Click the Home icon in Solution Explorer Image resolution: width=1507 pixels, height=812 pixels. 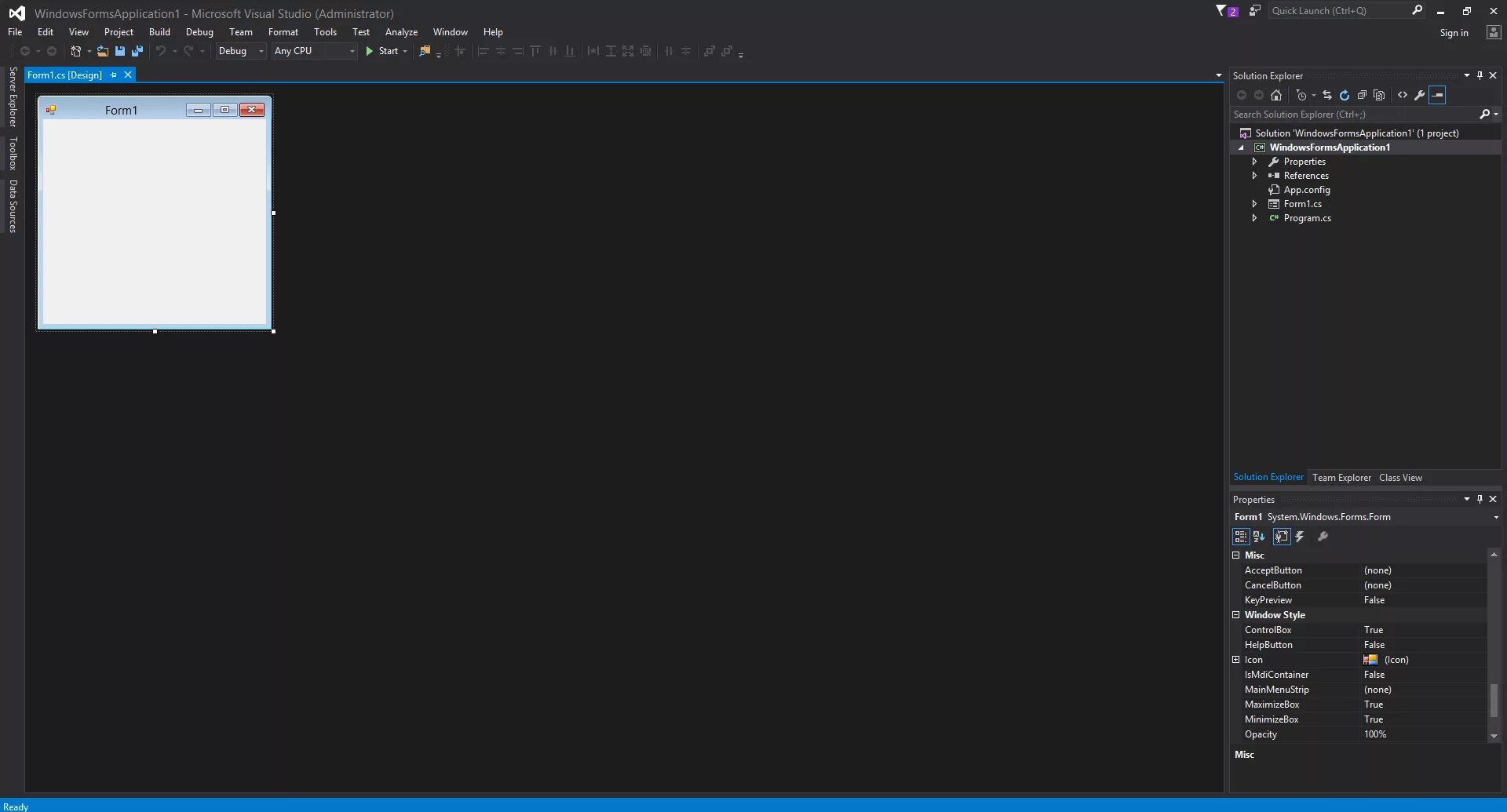(1276, 95)
